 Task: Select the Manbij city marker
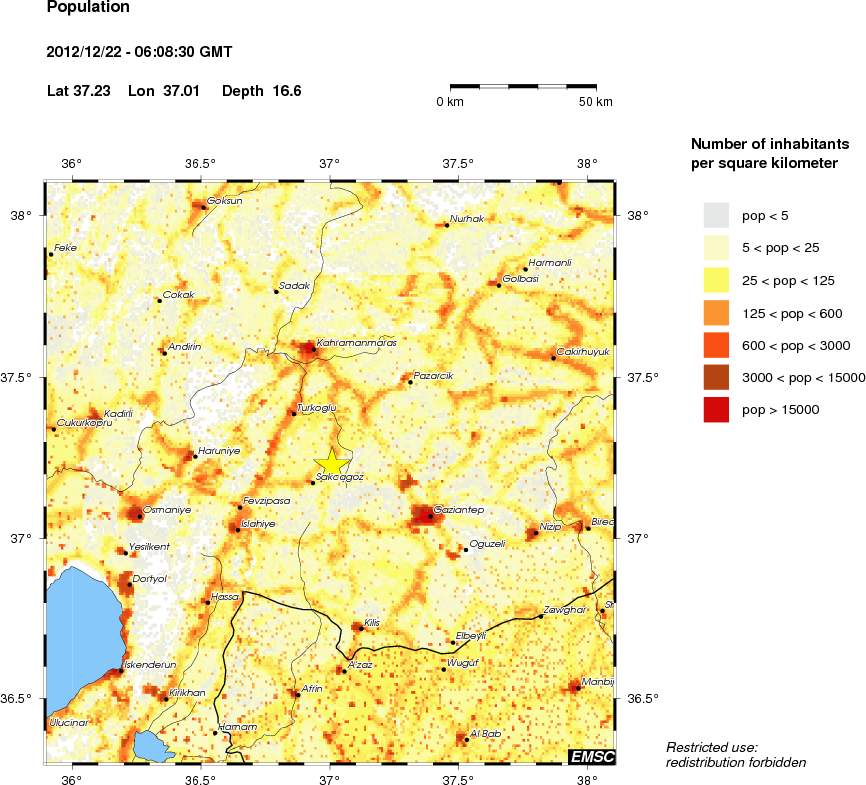[577, 688]
